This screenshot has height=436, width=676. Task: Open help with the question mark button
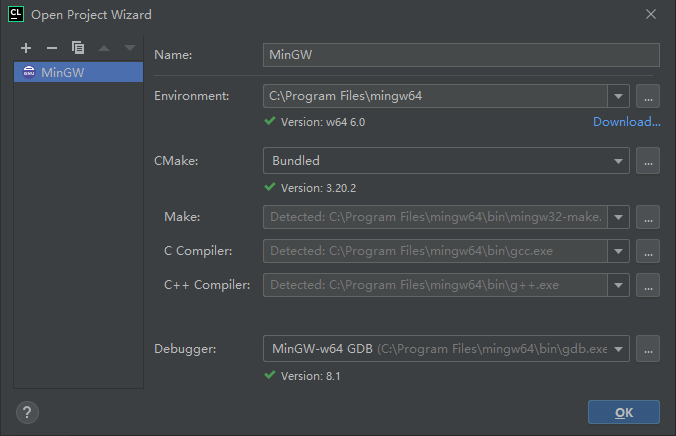tap(27, 412)
